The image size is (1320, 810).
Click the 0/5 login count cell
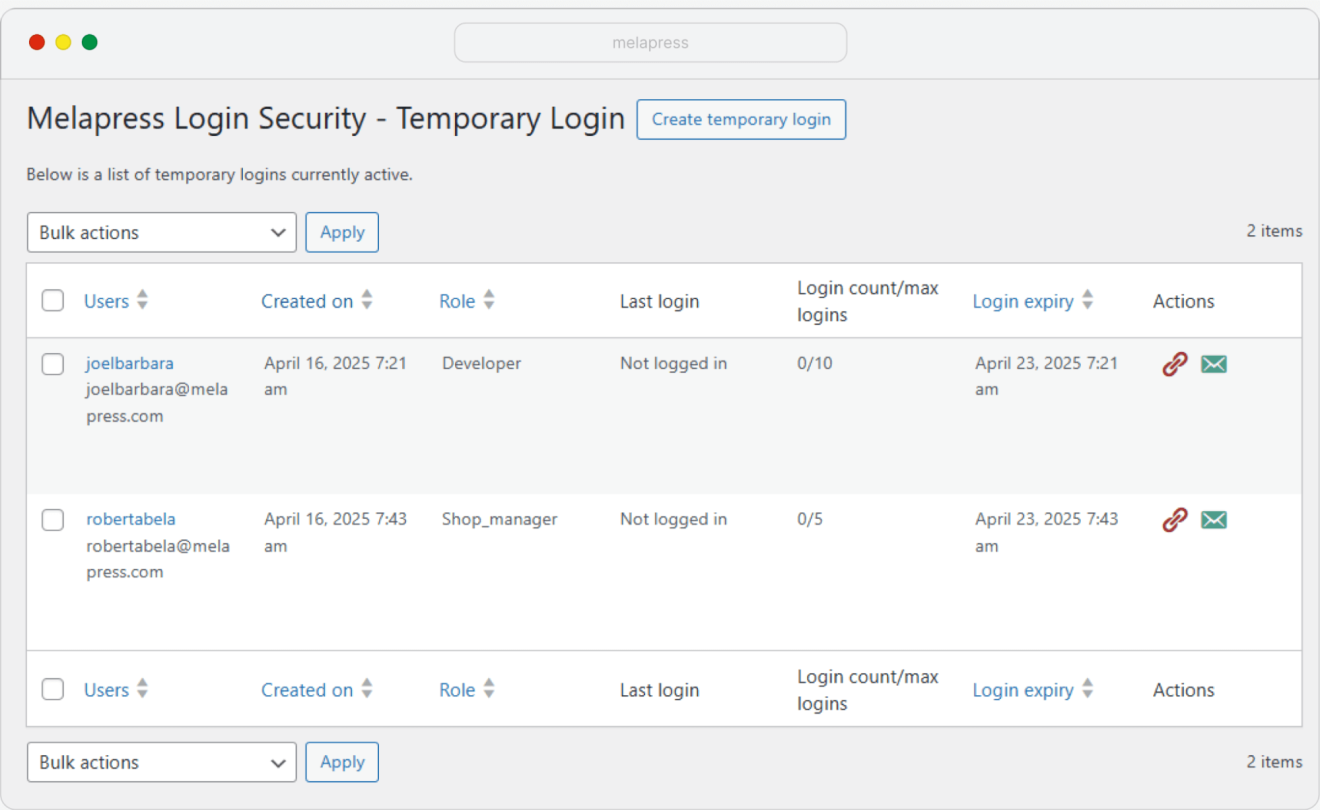click(810, 519)
